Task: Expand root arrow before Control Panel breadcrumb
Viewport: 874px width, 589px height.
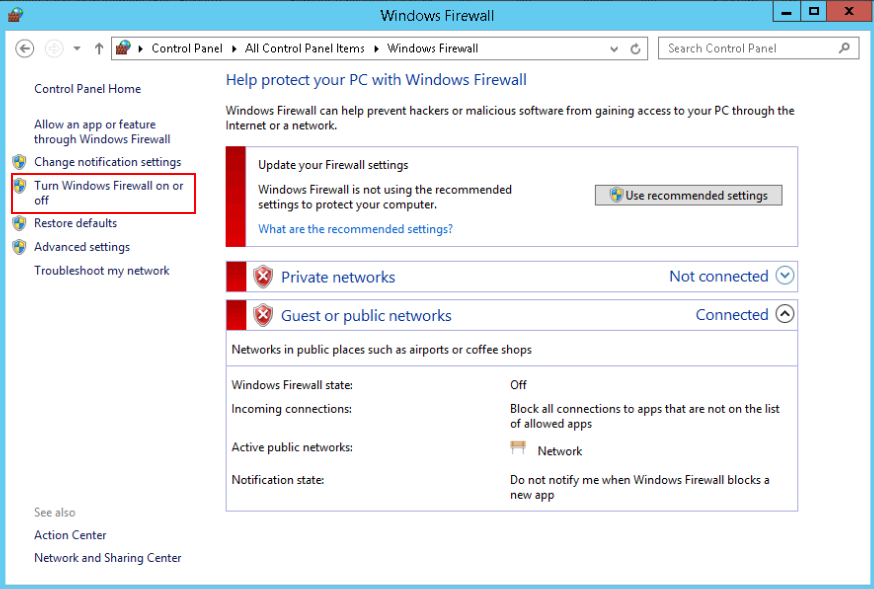Action: click(x=140, y=49)
